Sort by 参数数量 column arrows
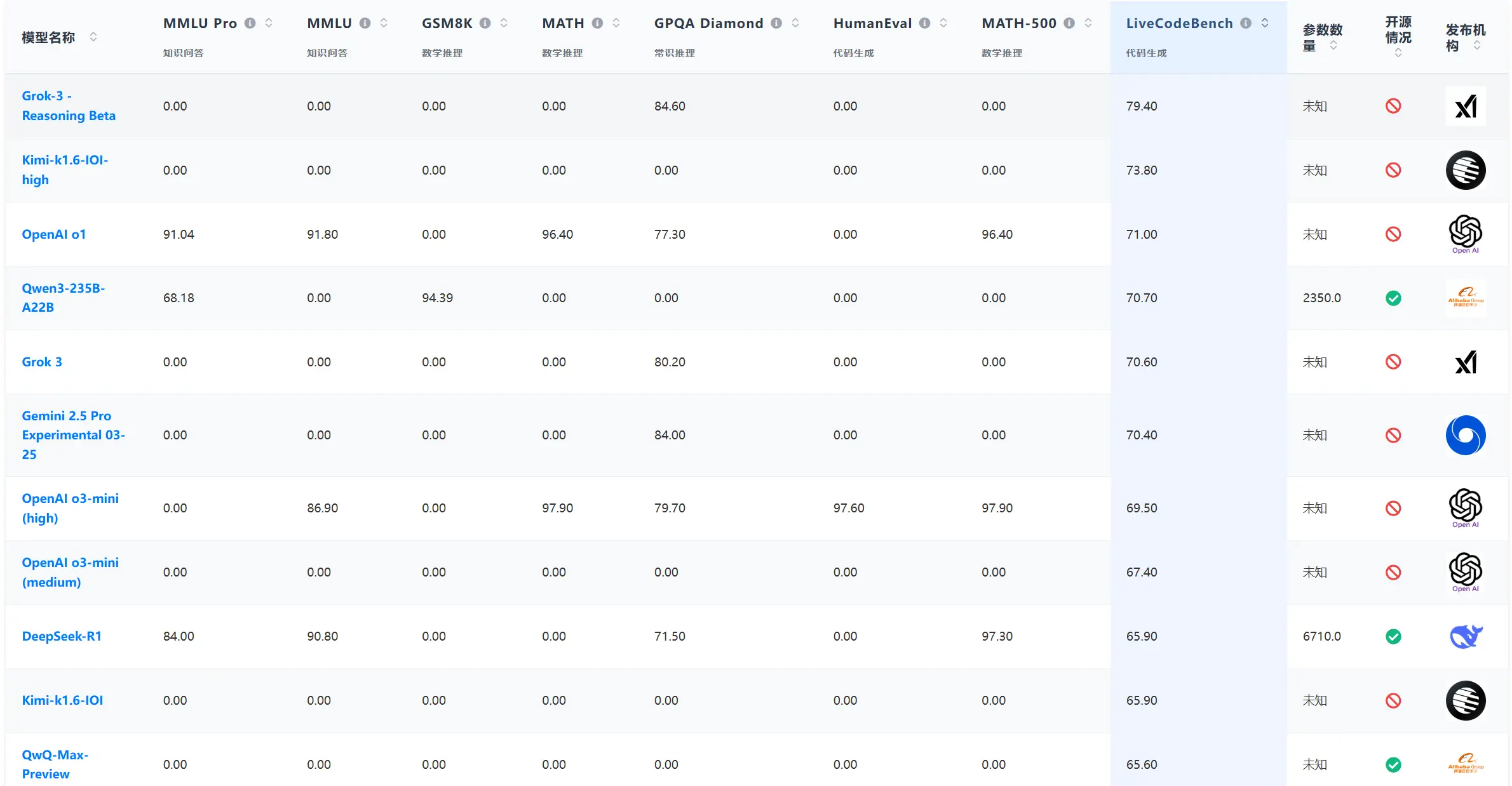Viewport: 1512px width, 786px height. (x=1333, y=46)
